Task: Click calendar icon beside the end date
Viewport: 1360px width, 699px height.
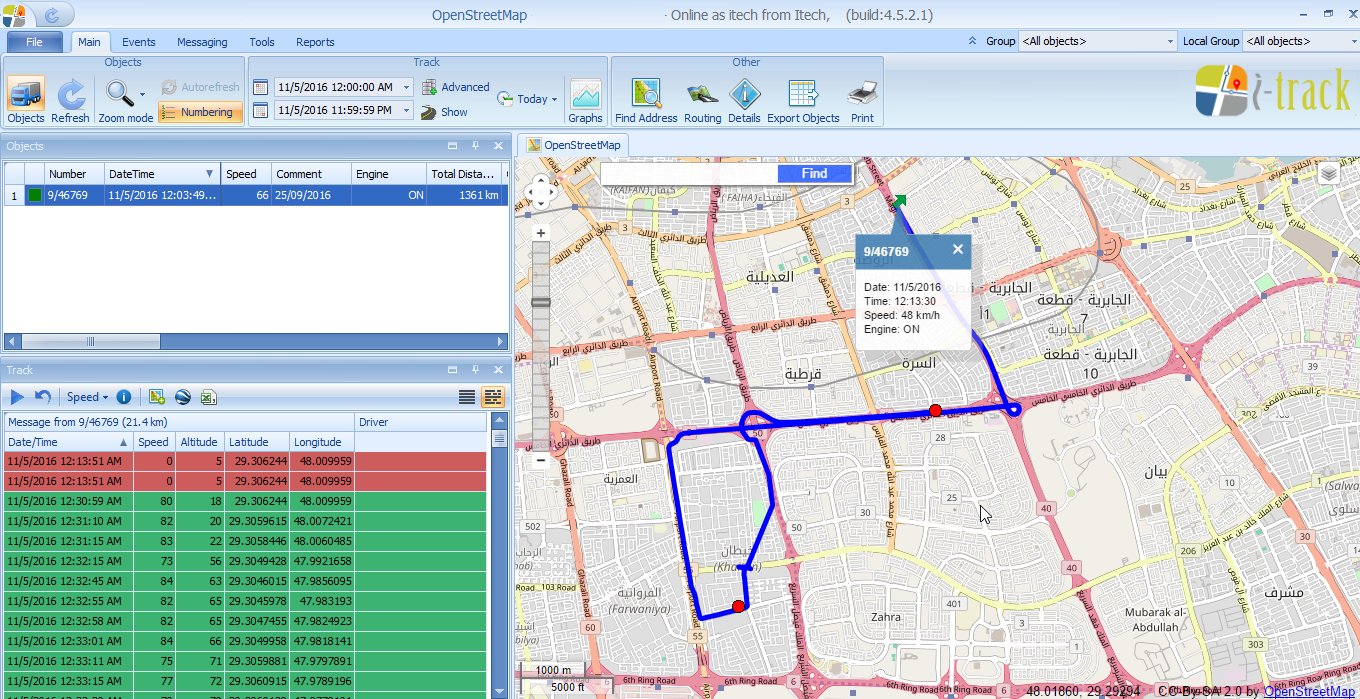Action: (260, 111)
